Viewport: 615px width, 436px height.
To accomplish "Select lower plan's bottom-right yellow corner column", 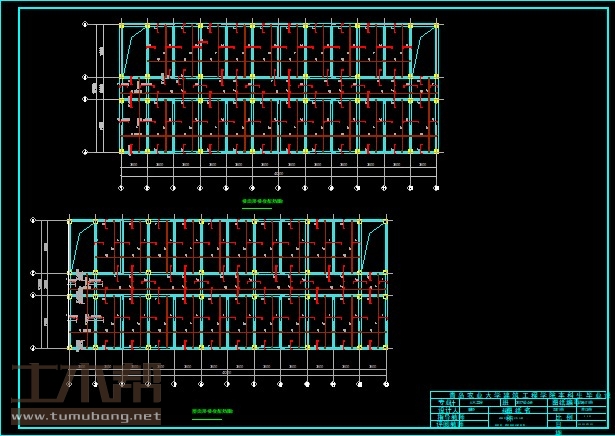I will (x=387, y=347).
